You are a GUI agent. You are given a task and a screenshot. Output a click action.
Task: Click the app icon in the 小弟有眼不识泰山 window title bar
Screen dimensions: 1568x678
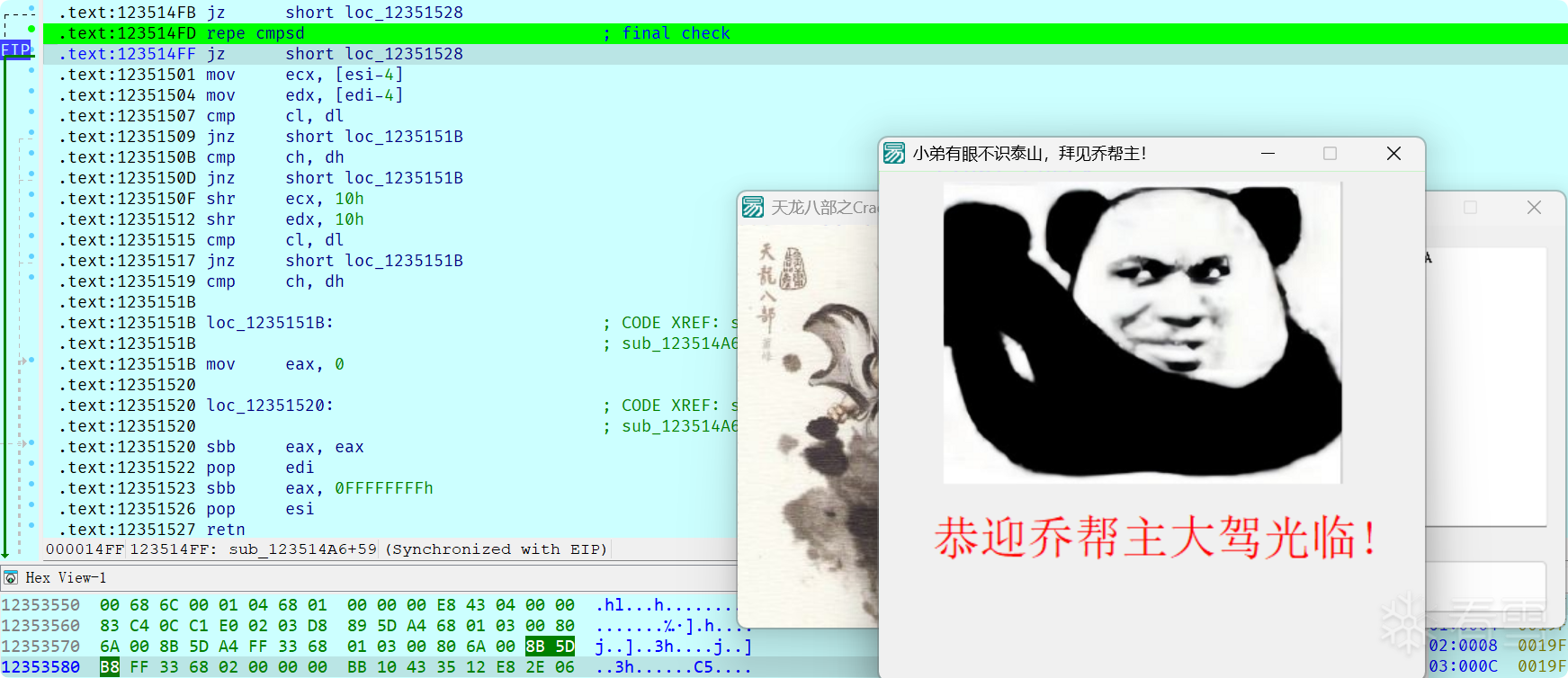(894, 153)
